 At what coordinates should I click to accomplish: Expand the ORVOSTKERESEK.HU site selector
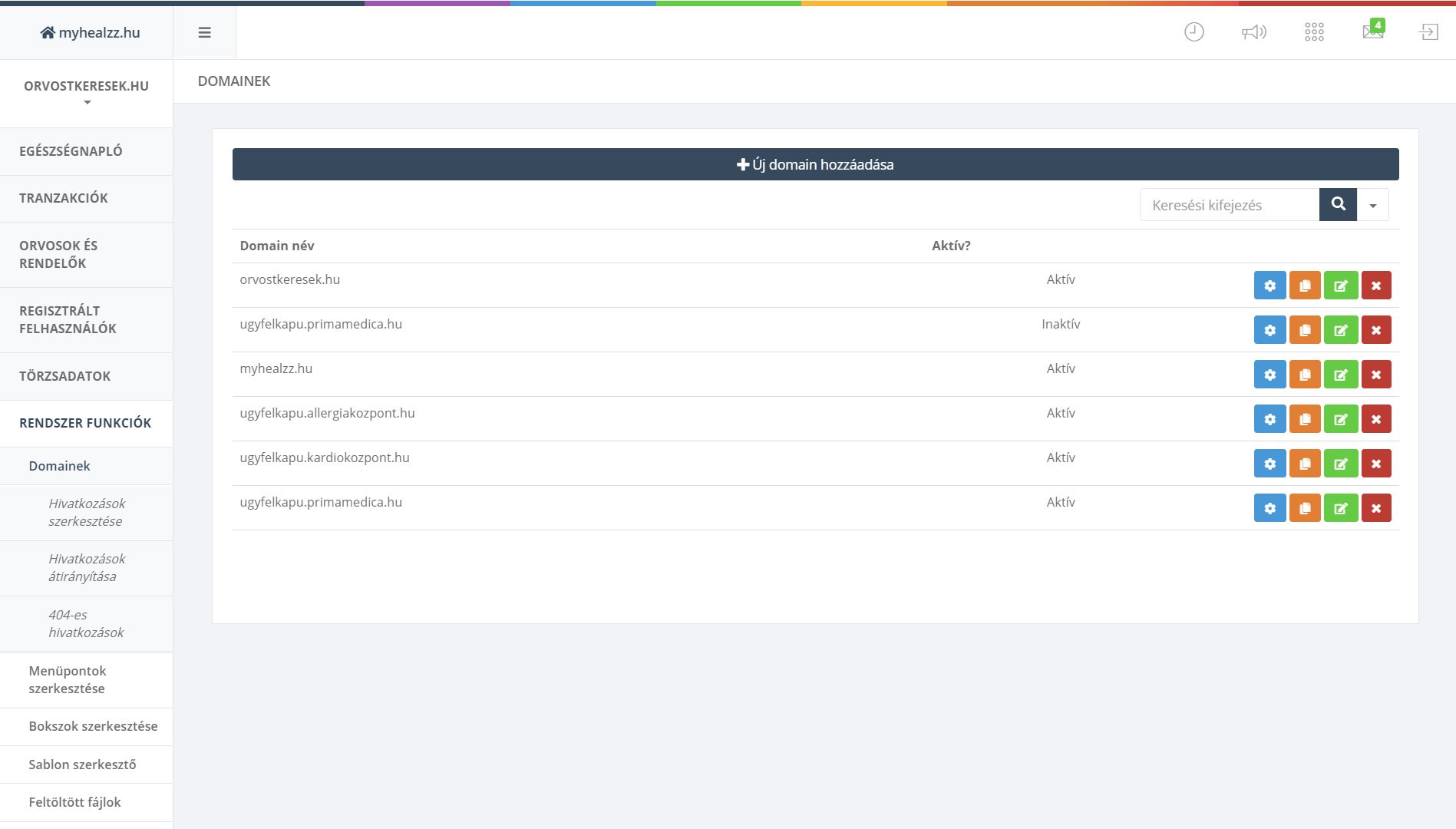pyautogui.click(x=87, y=93)
